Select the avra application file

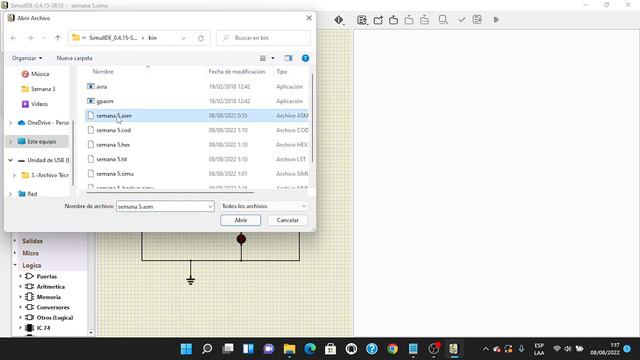click(x=197, y=87)
